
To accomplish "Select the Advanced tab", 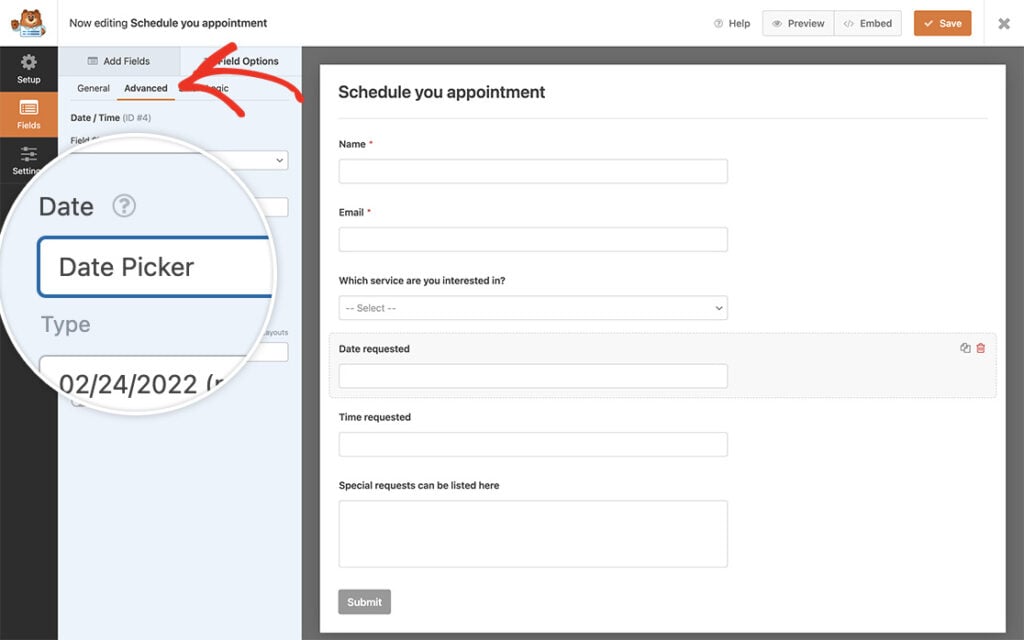I will coord(146,88).
